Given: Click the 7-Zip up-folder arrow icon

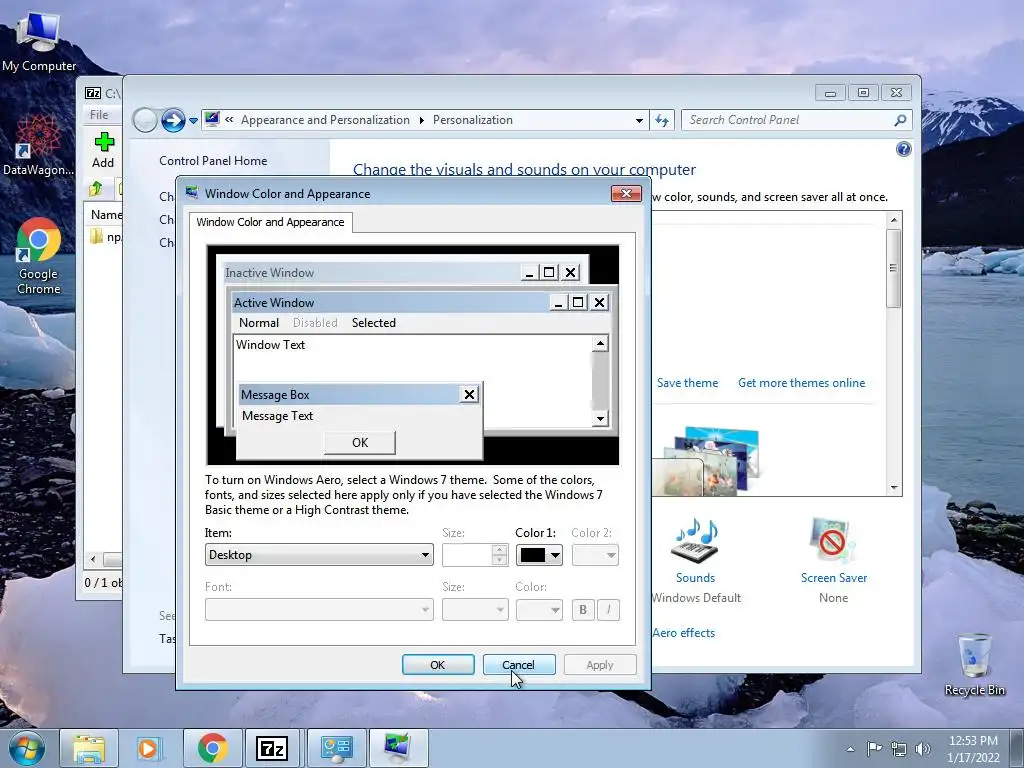Looking at the screenshot, I should point(96,189).
